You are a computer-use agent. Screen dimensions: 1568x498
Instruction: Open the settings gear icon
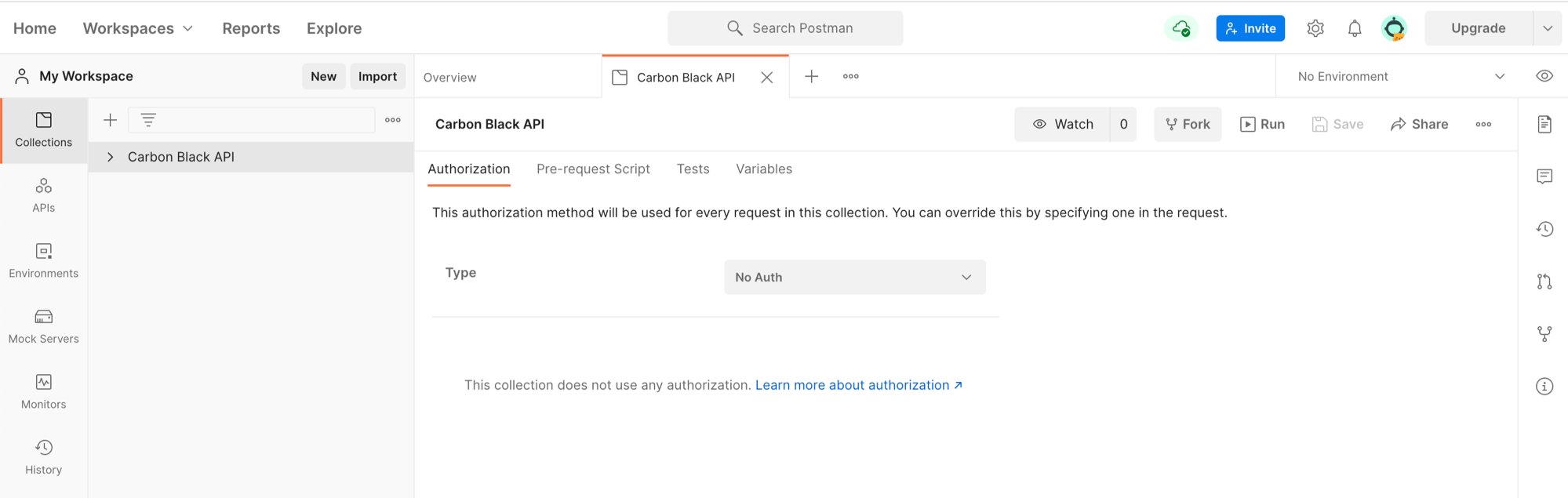point(1315,29)
